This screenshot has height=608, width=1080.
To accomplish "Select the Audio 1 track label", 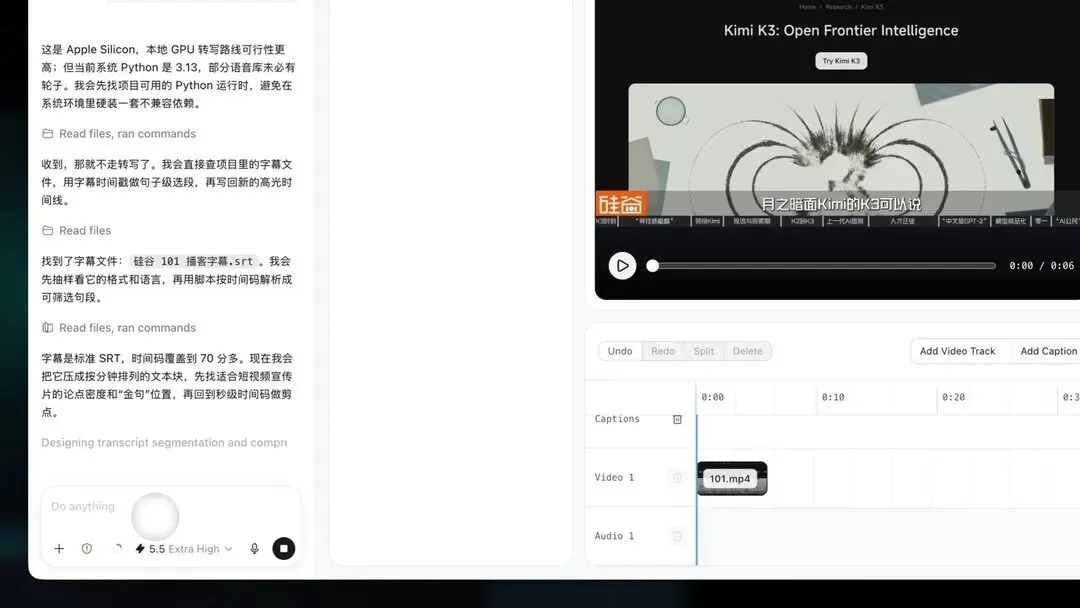I will pos(614,536).
